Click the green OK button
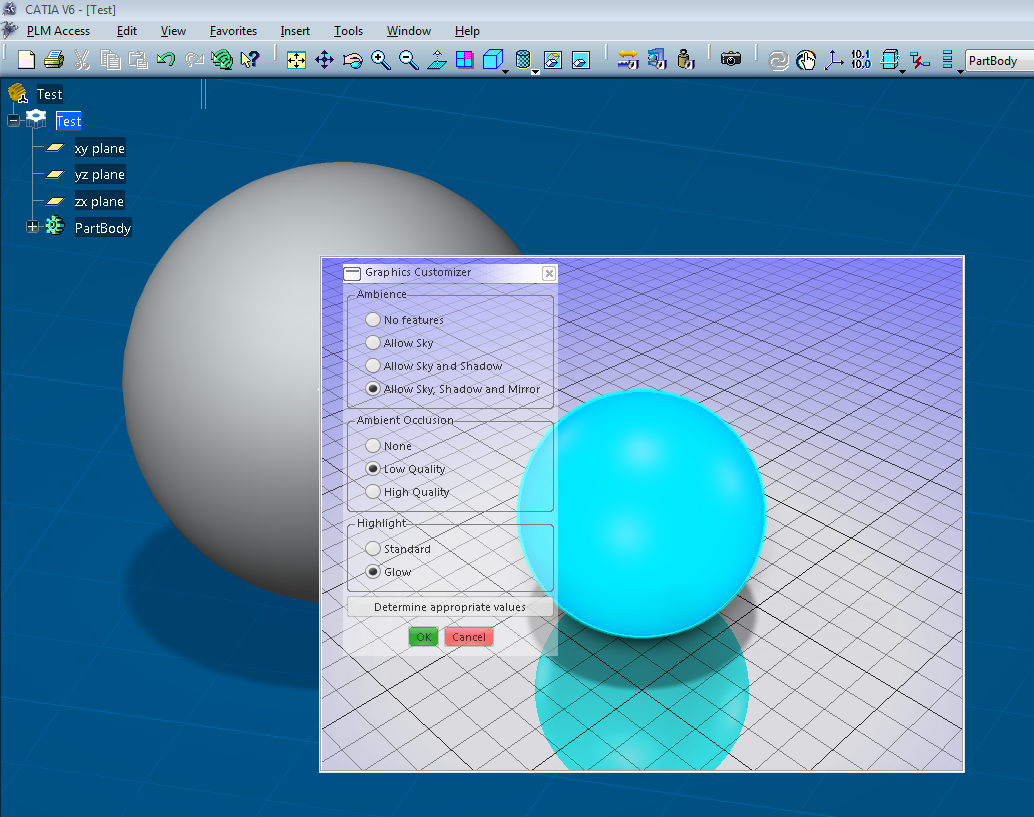 tap(423, 637)
